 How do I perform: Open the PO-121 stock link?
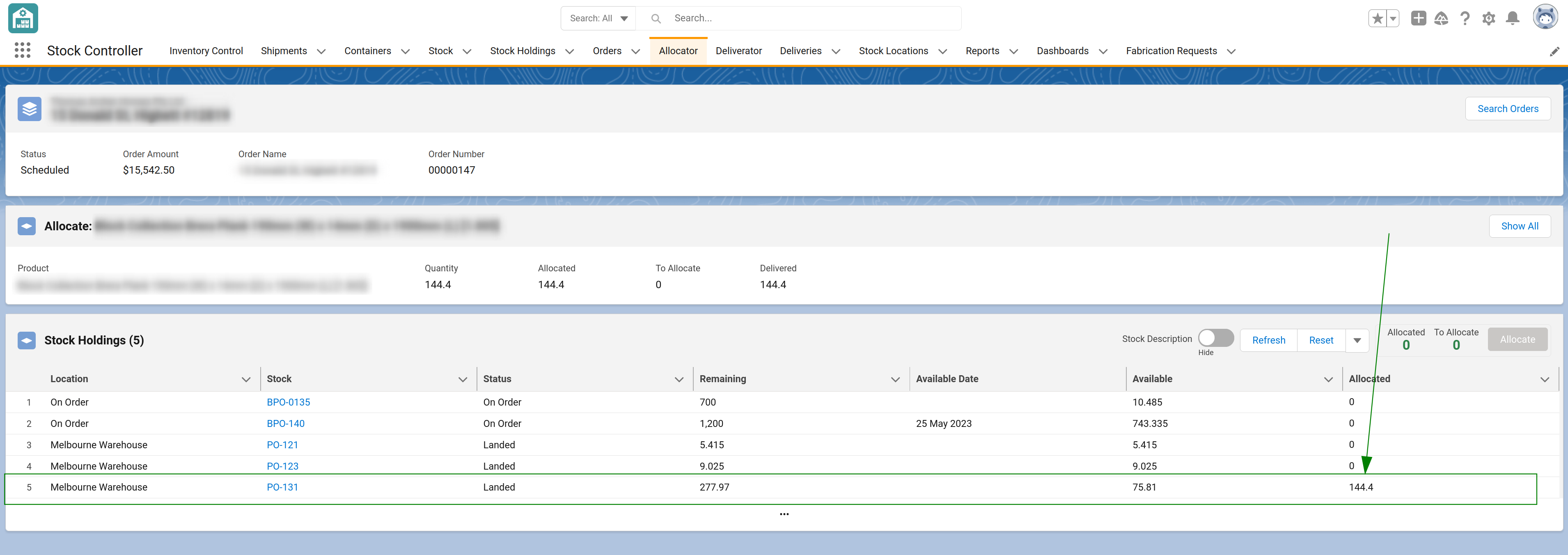click(x=282, y=445)
